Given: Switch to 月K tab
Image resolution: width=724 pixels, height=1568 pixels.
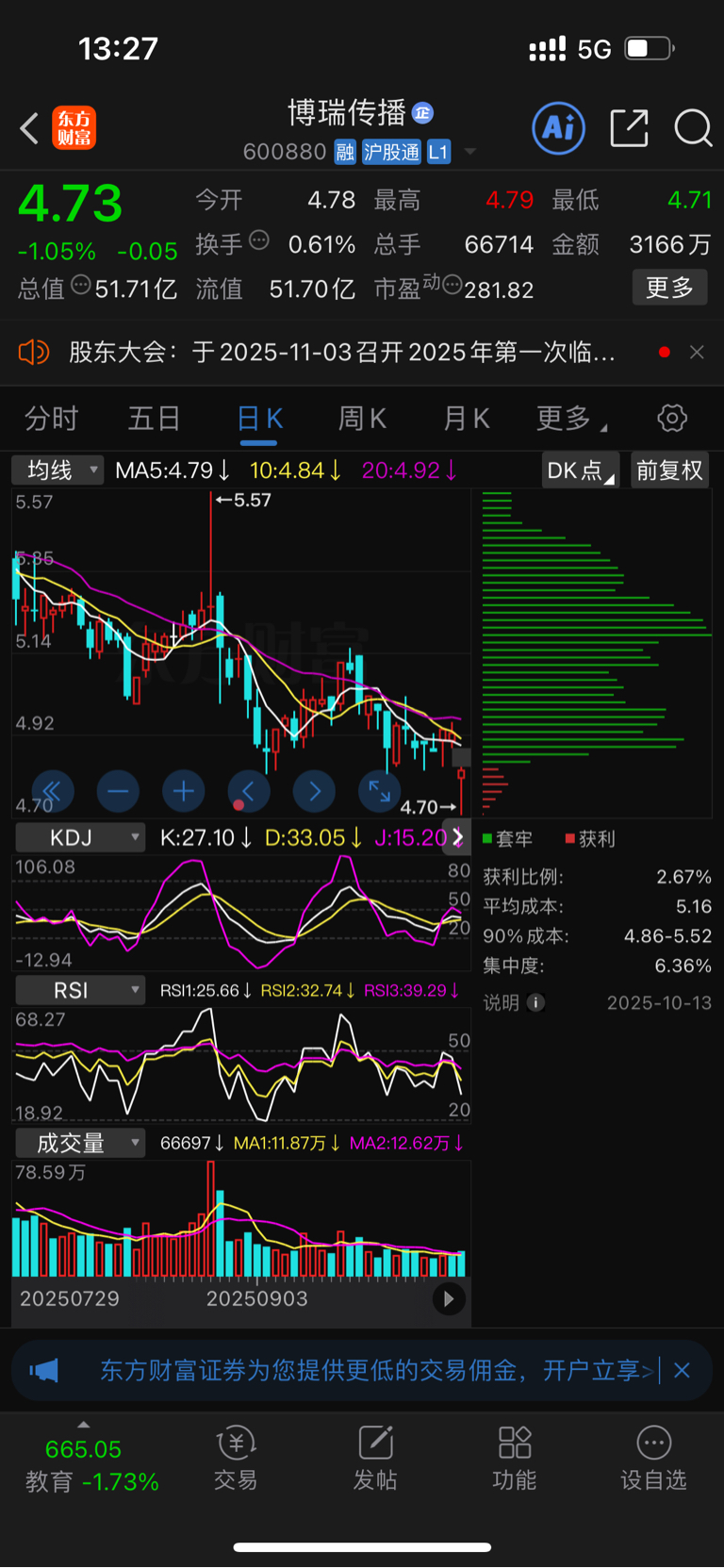Looking at the screenshot, I should point(467,418).
